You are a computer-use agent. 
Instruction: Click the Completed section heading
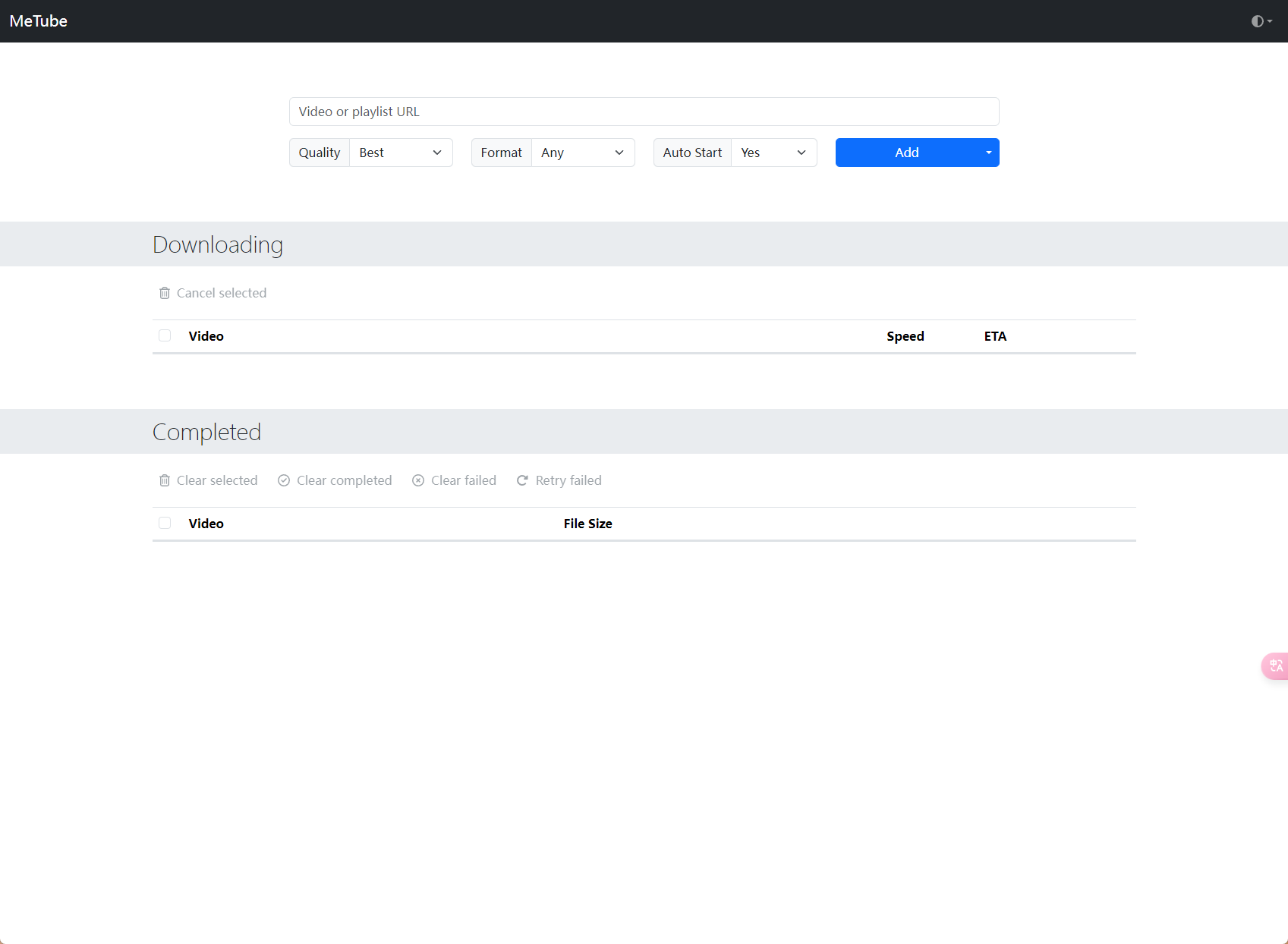206,432
